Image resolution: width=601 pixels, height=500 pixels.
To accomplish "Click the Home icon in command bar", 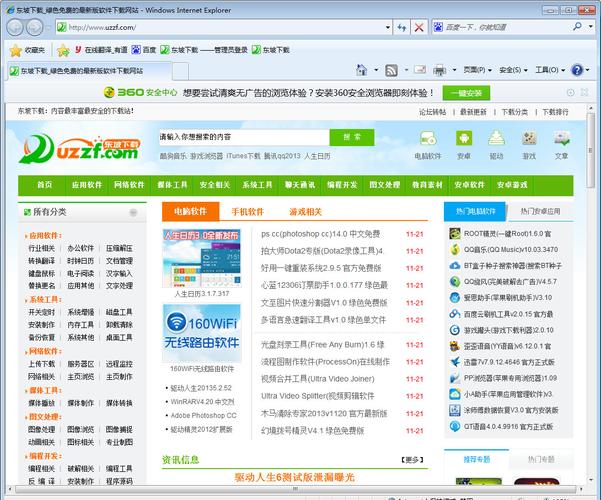I will click(361, 70).
